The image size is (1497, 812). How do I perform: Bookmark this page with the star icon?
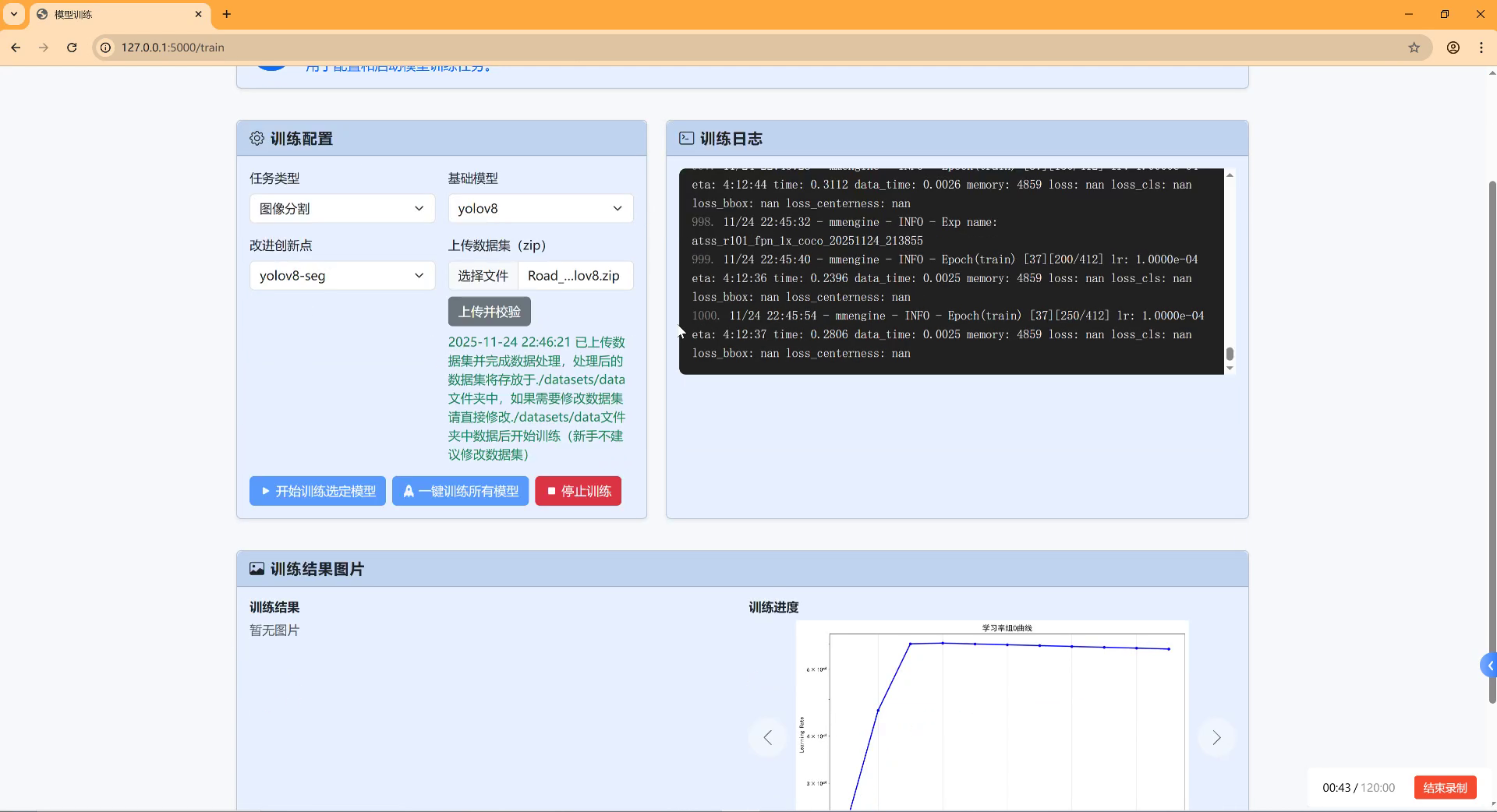click(1414, 48)
